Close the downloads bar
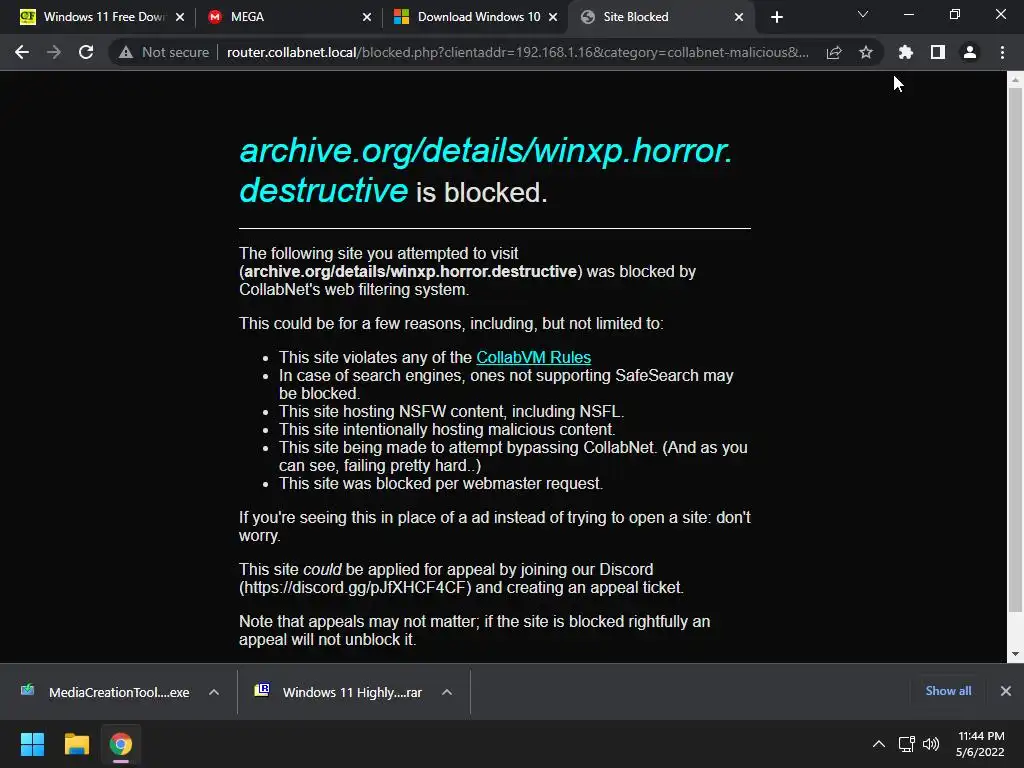 point(1006,691)
